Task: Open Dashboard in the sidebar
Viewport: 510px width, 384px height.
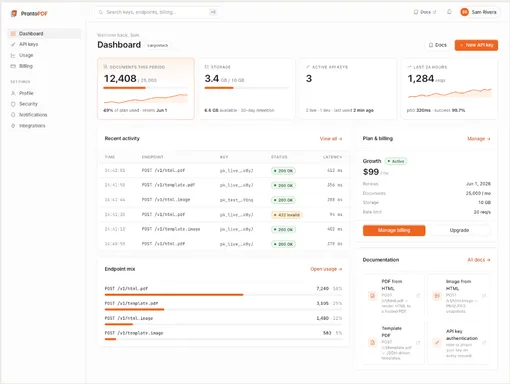Action: [44, 34]
